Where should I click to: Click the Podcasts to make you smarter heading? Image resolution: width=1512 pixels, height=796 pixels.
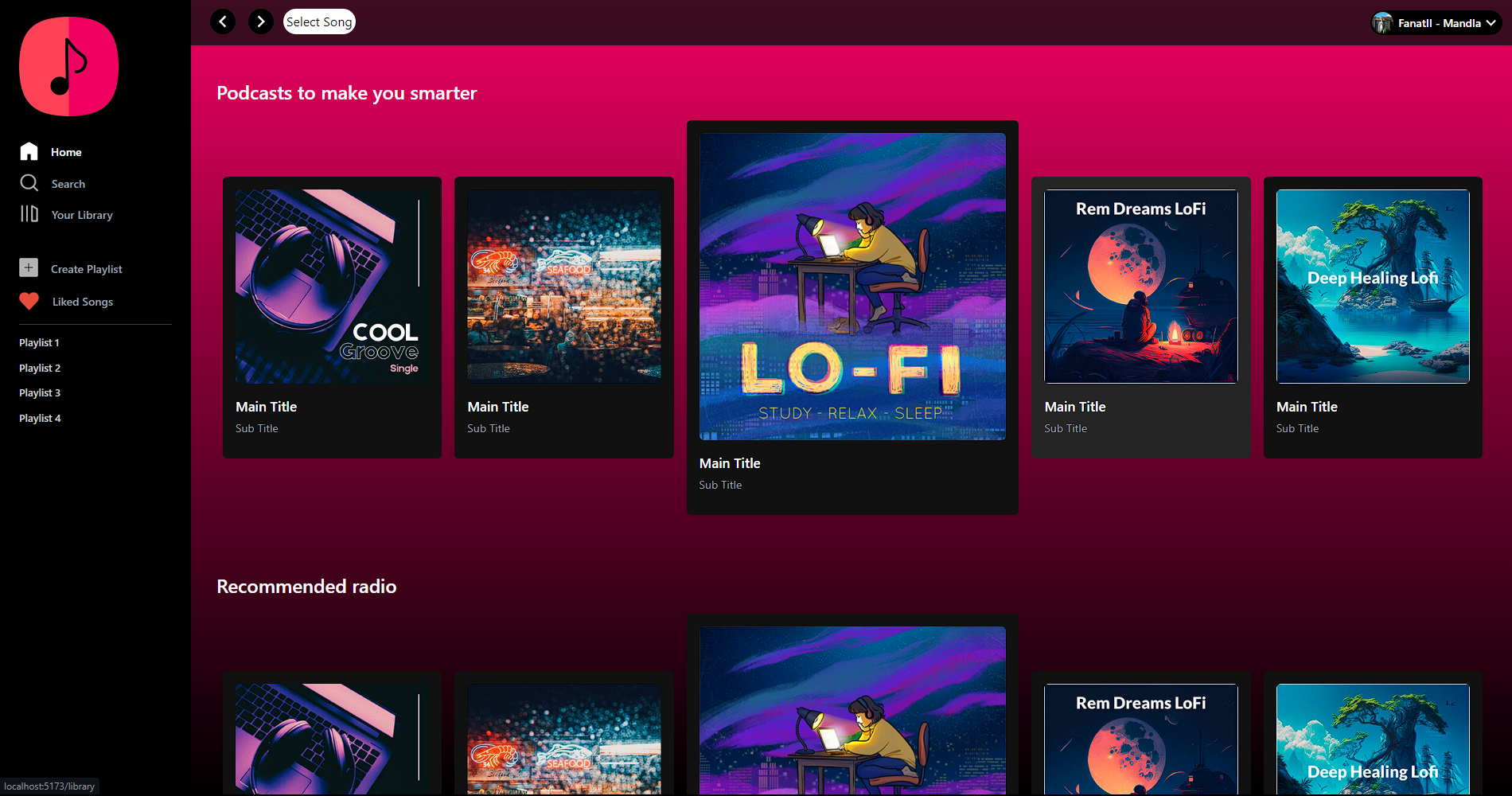pos(346,93)
